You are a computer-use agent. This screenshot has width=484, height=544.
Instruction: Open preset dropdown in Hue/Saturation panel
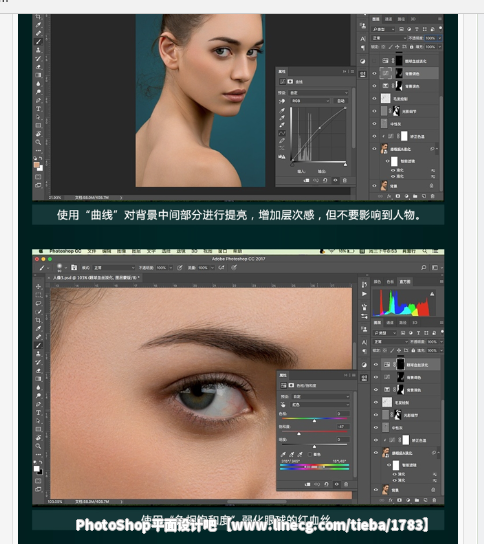click(x=321, y=396)
